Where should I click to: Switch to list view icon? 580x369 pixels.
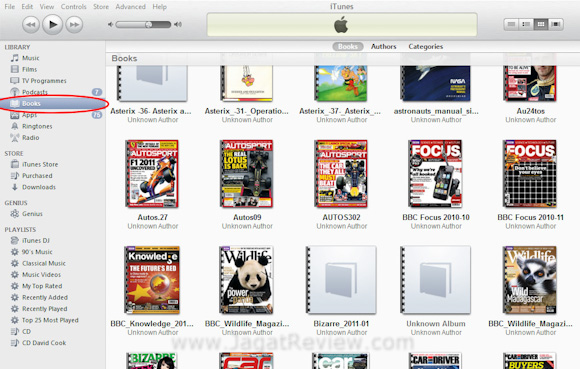click(x=511, y=24)
